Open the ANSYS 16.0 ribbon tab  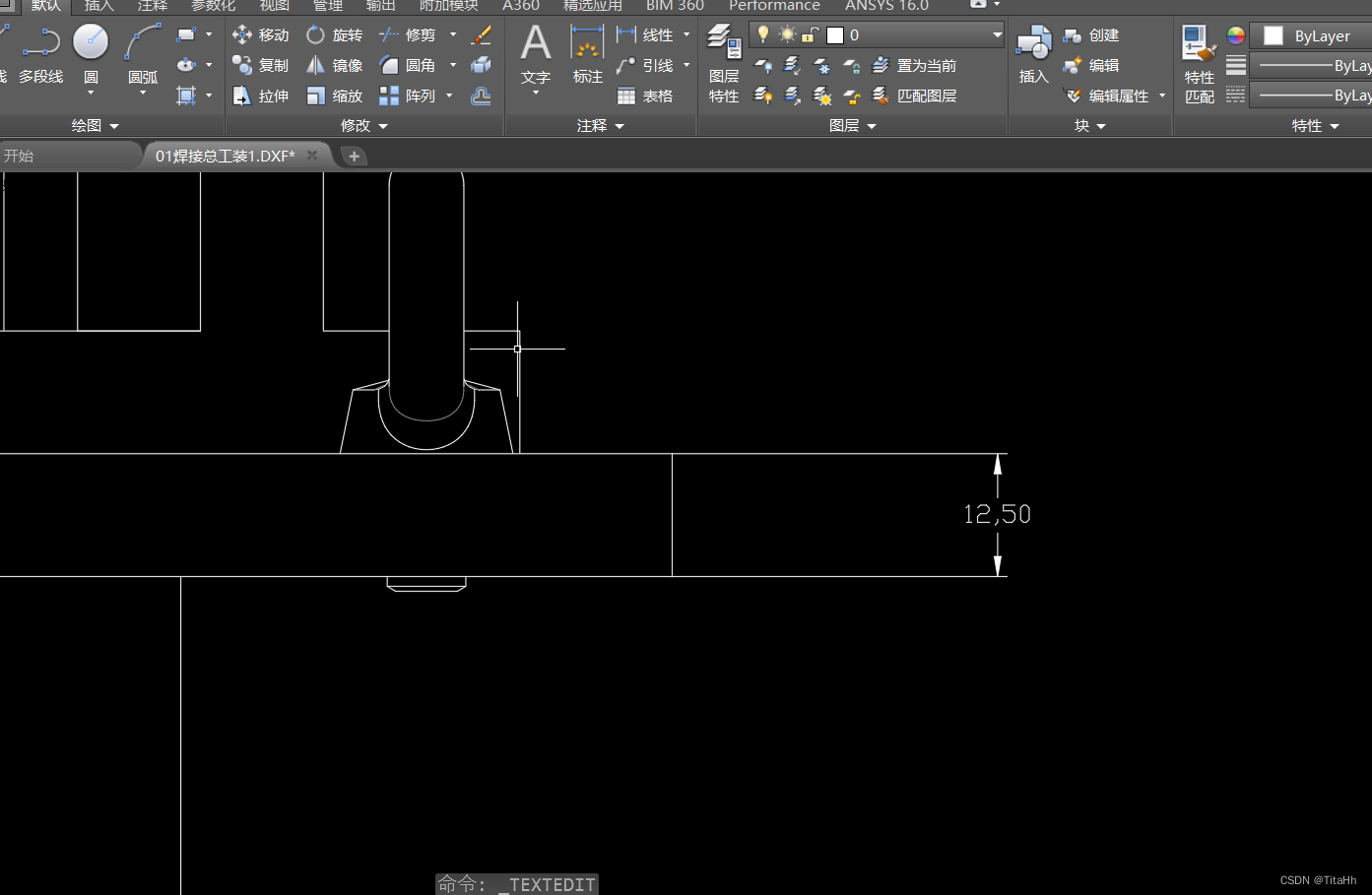click(x=886, y=6)
